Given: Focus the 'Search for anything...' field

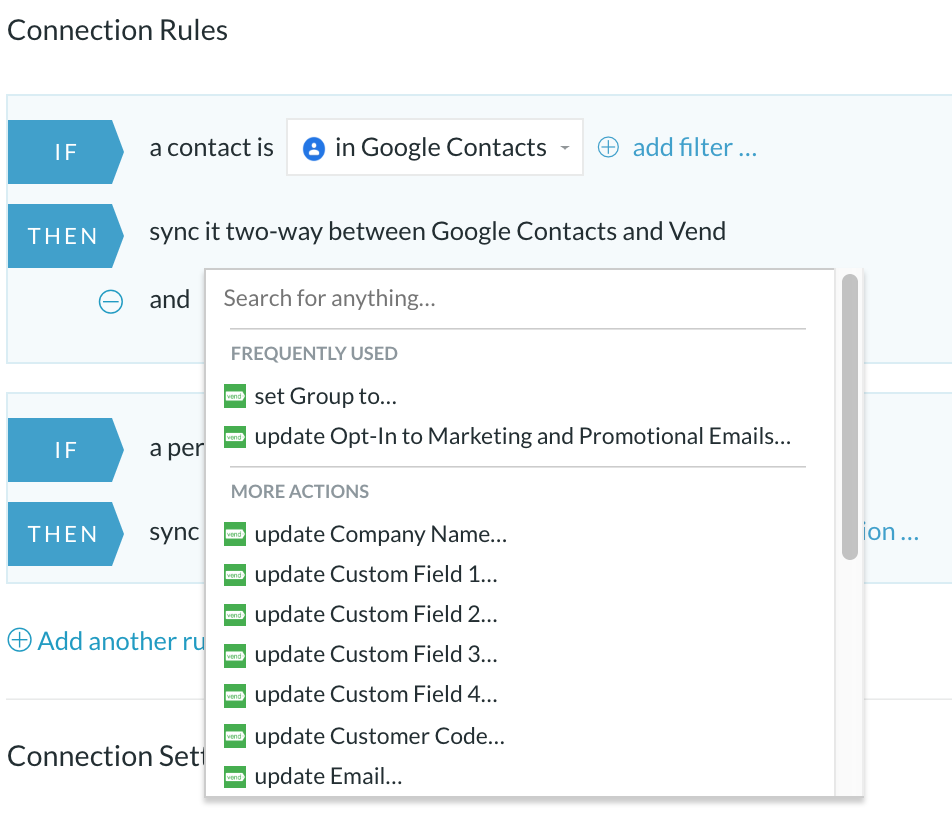Looking at the screenshot, I should pos(514,299).
